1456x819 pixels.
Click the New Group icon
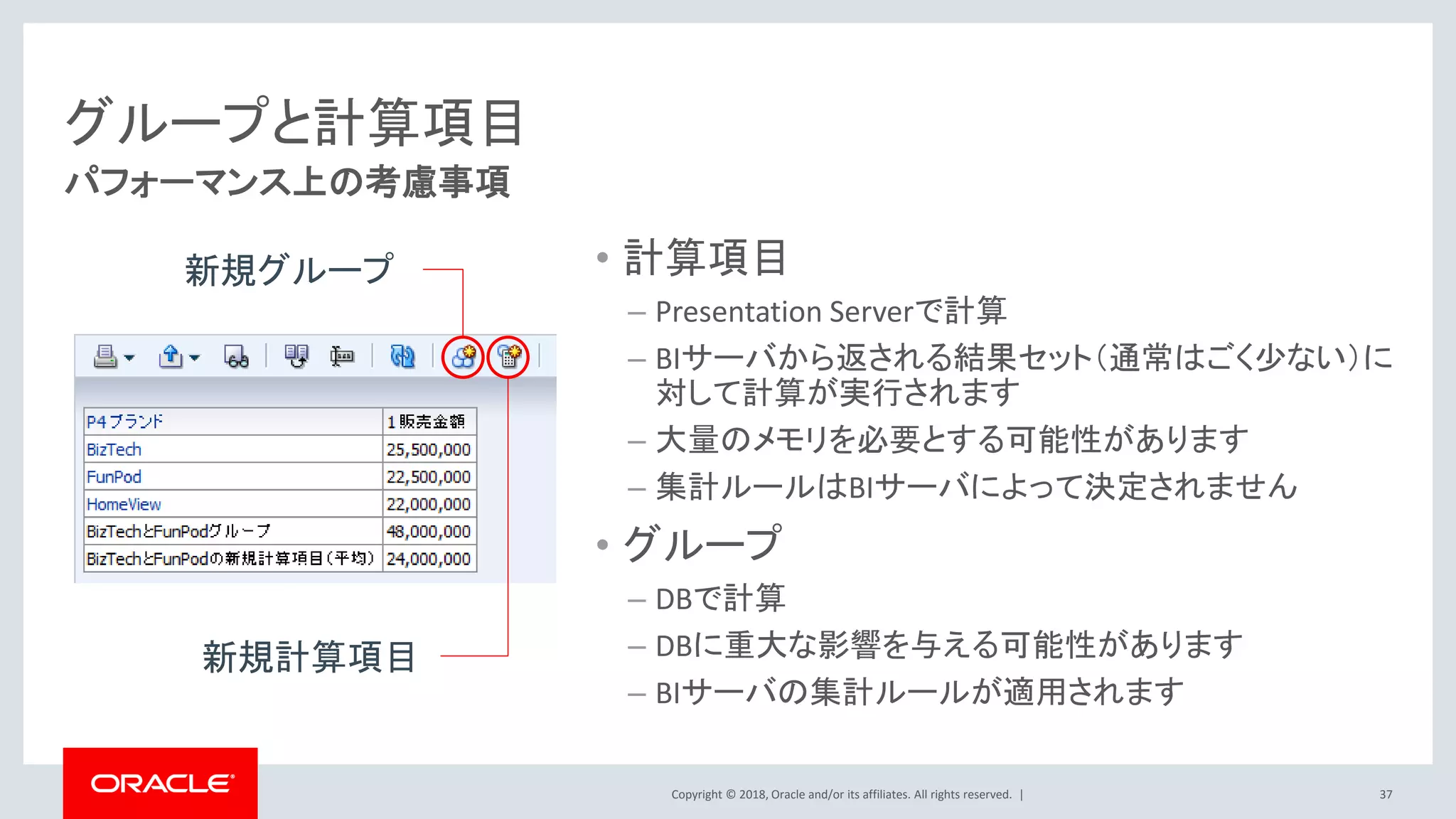464,356
